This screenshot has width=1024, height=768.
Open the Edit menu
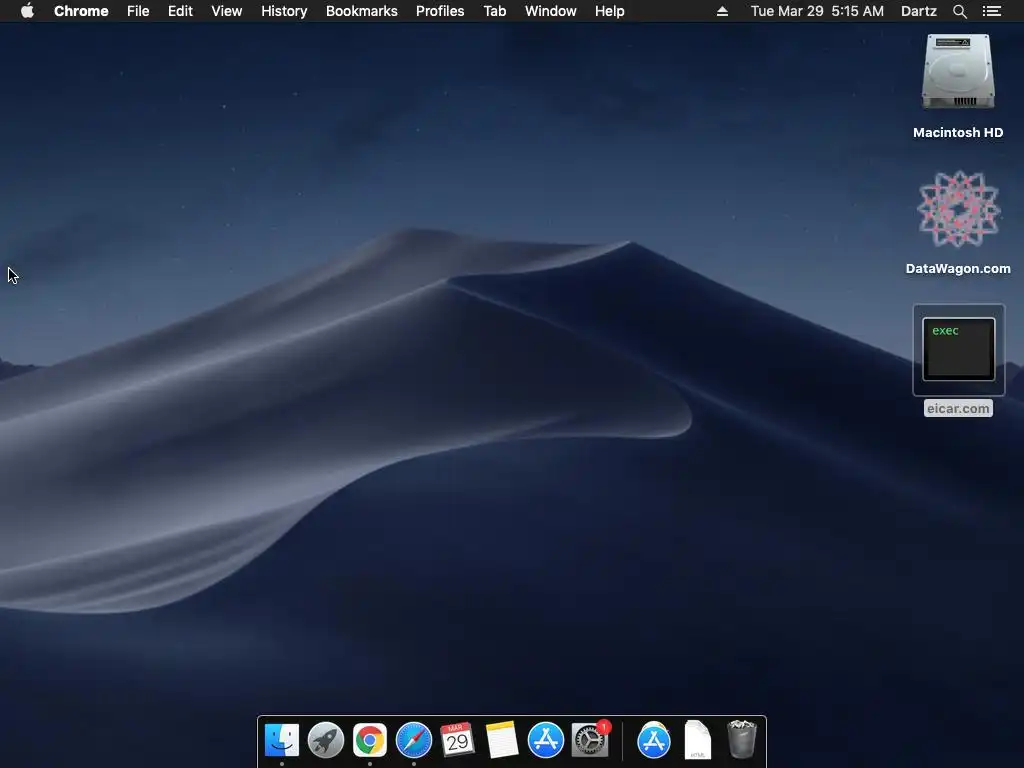click(x=180, y=11)
